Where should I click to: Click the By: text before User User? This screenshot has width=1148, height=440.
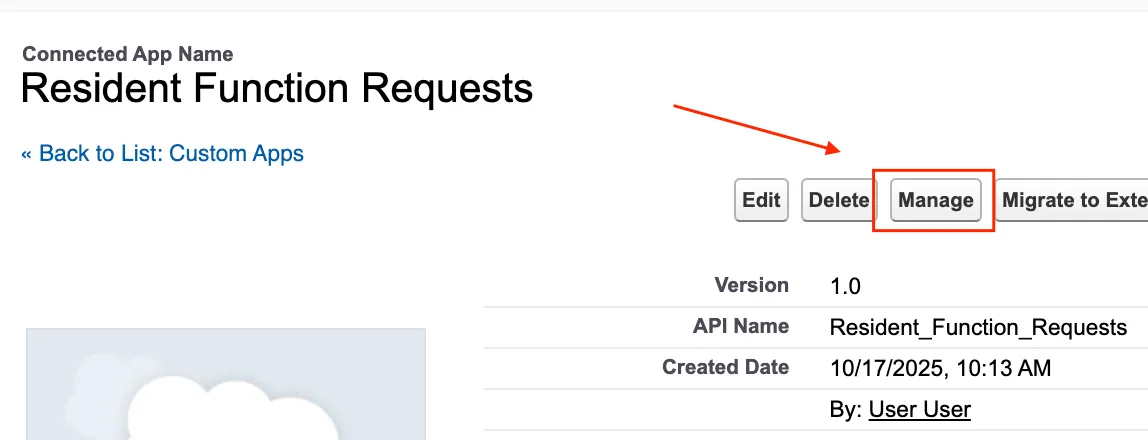coord(846,409)
